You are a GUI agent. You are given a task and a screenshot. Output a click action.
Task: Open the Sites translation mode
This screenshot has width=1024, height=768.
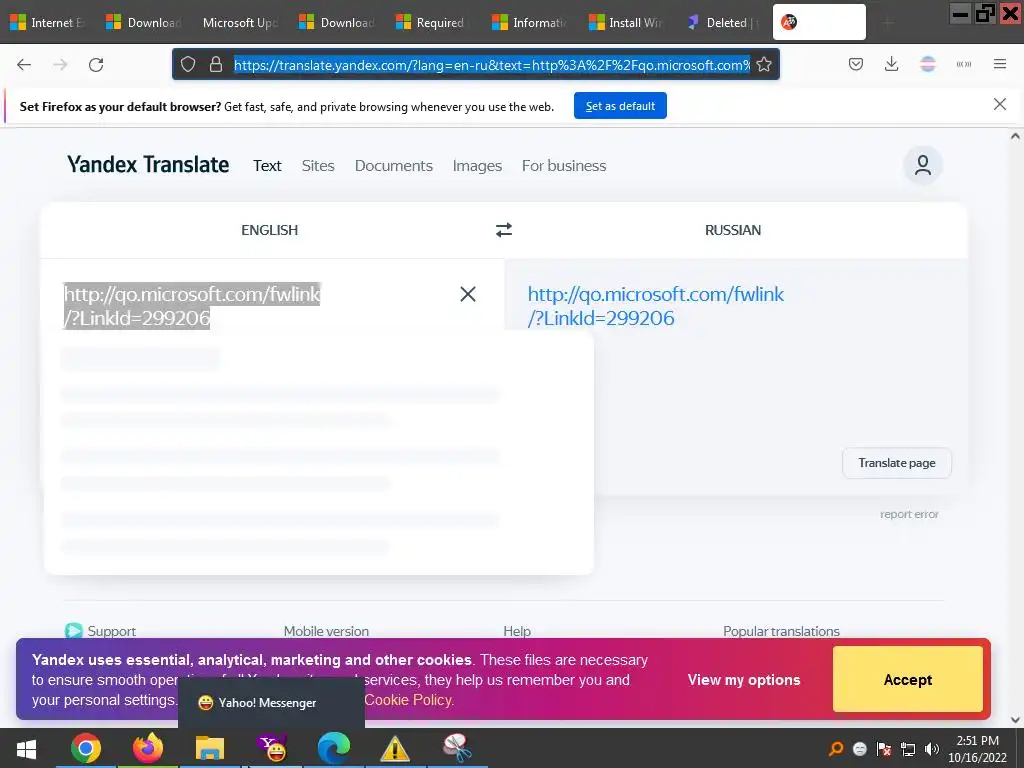pyautogui.click(x=318, y=166)
